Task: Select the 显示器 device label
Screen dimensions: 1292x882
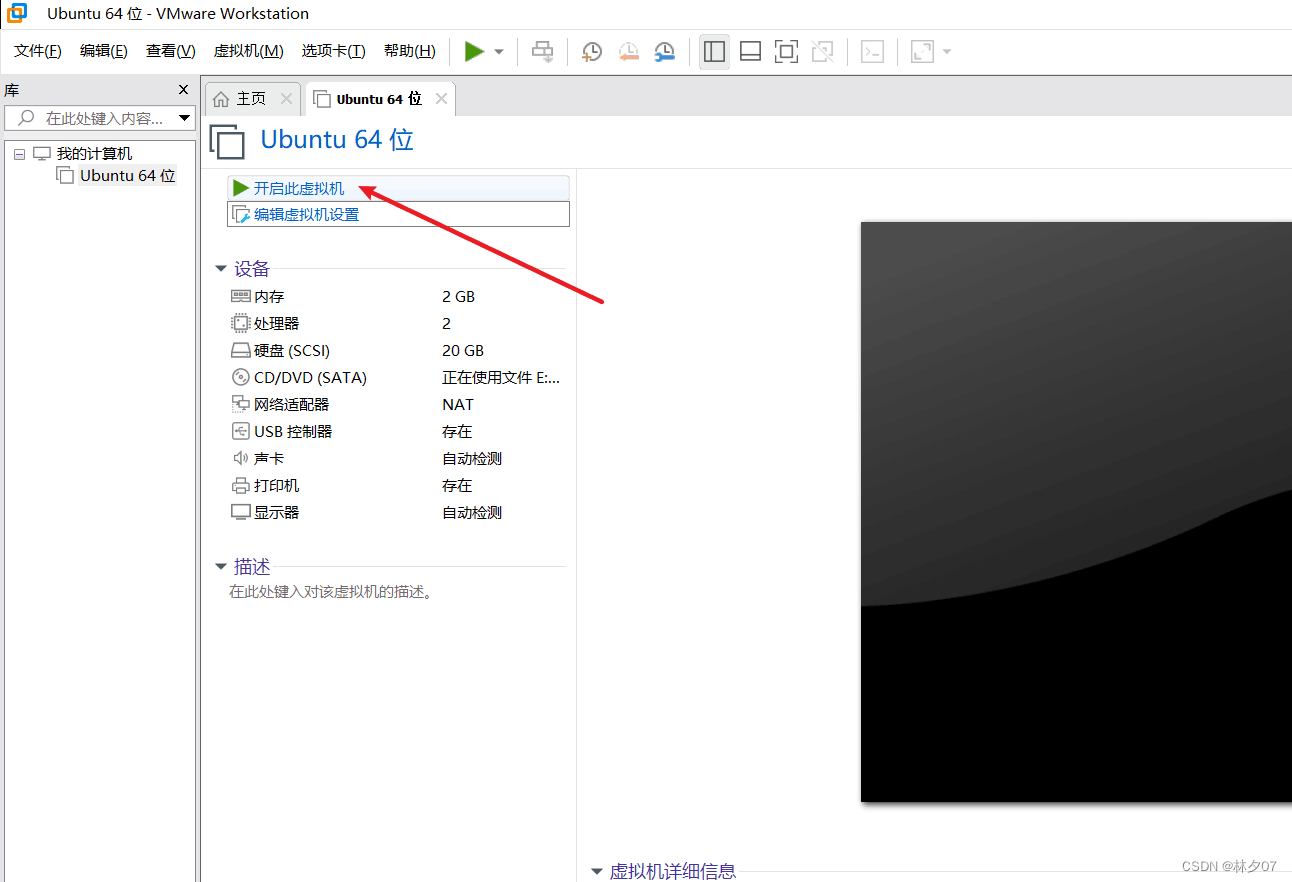Action: 277,513
